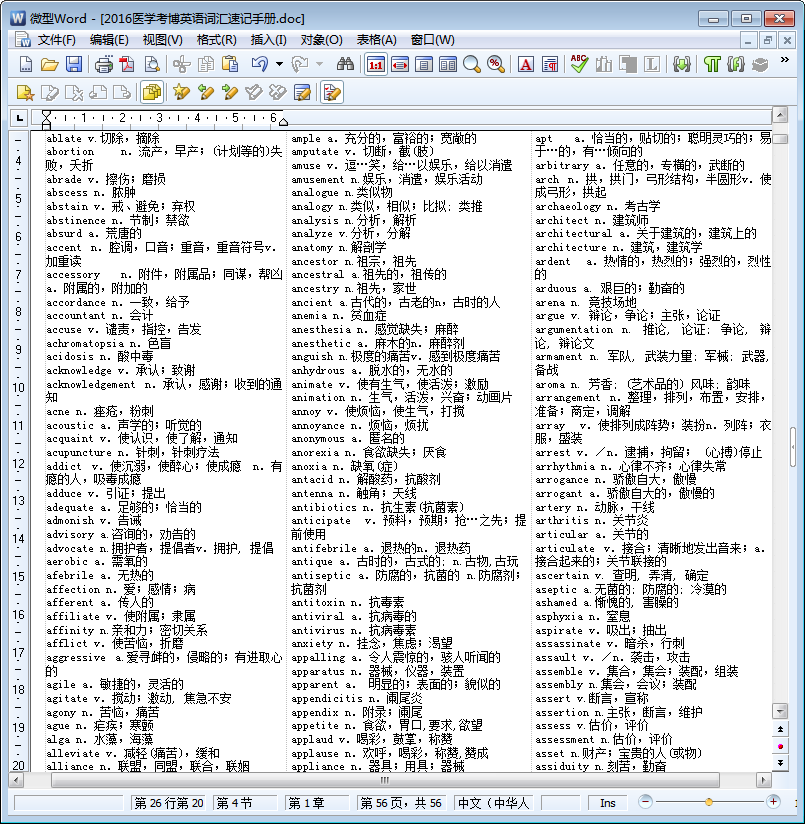Click the red dot browse object button
This screenshot has height=824, width=805.
point(780,746)
